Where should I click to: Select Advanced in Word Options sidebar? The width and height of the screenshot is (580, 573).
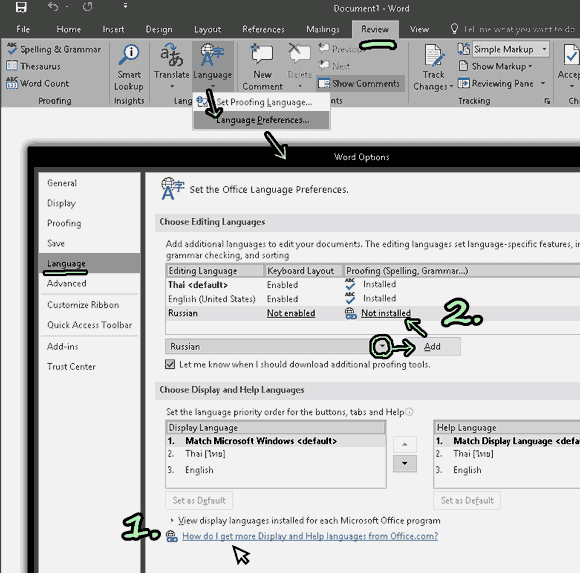pos(89,283)
